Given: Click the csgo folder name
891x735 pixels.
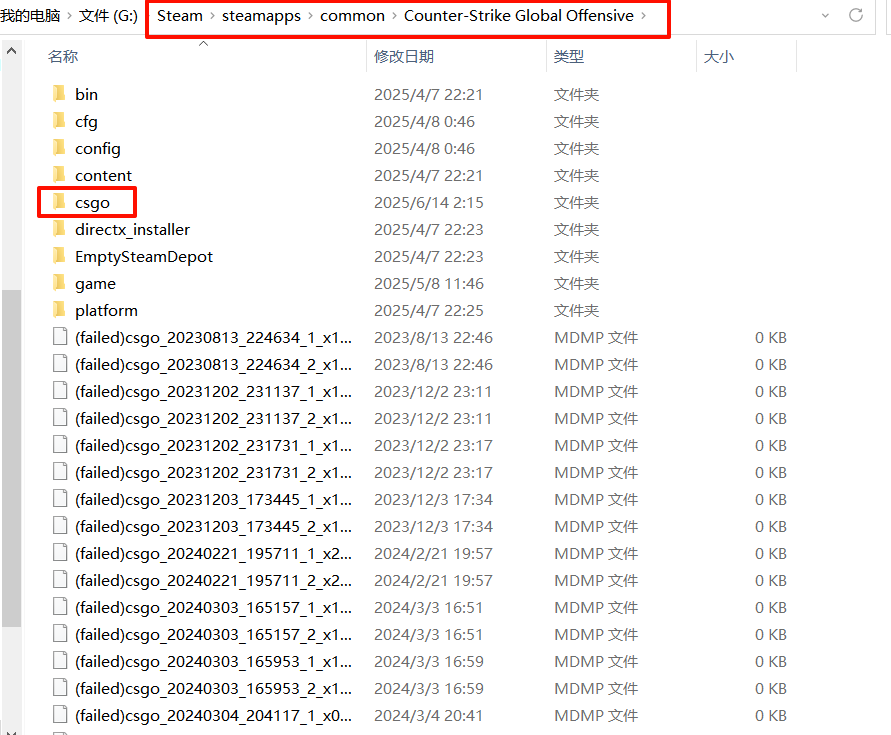Looking at the screenshot, I should tap(92, 203).
